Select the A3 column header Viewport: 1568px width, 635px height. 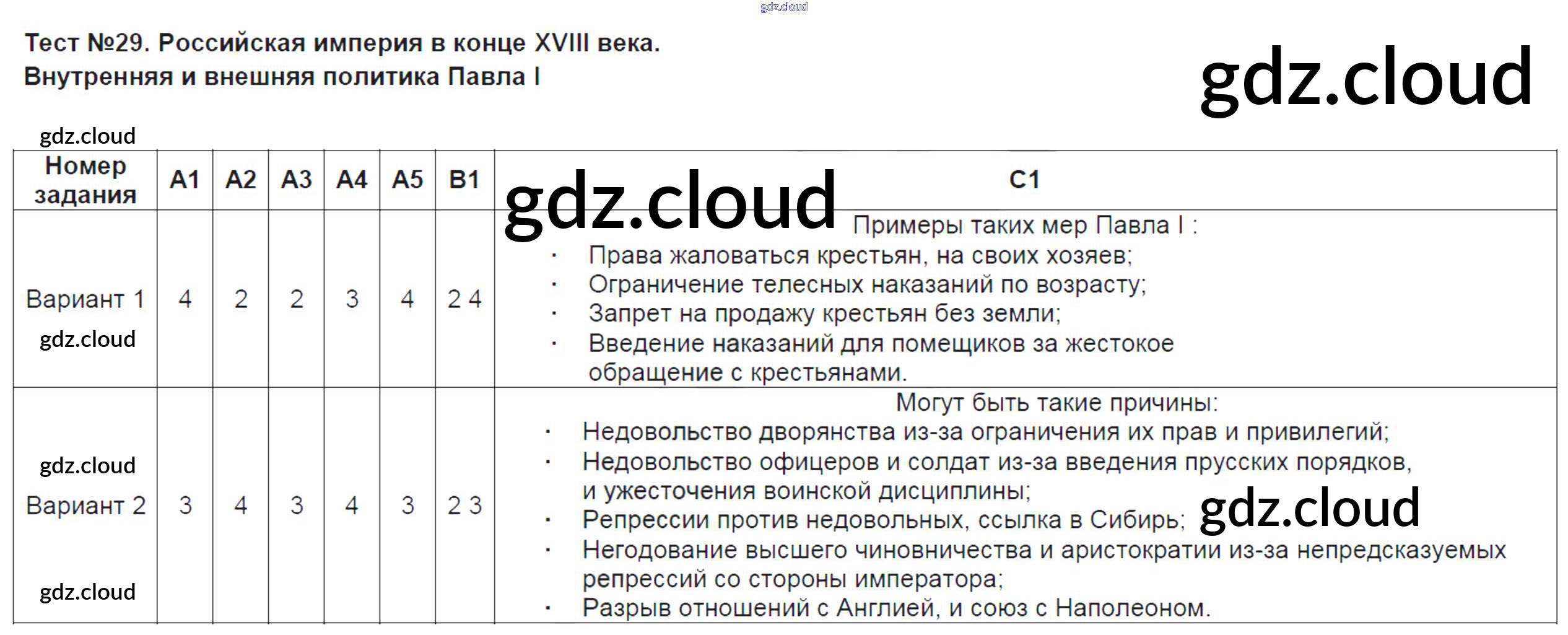[x=296, y=180]
